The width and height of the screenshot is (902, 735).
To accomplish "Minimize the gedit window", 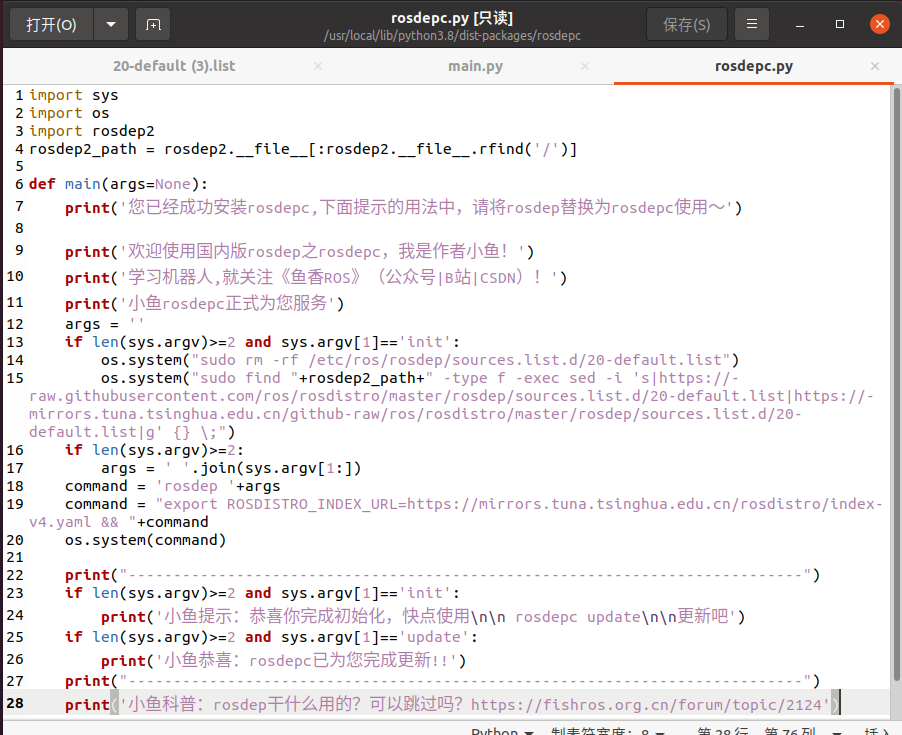I will tap(800, 25).
